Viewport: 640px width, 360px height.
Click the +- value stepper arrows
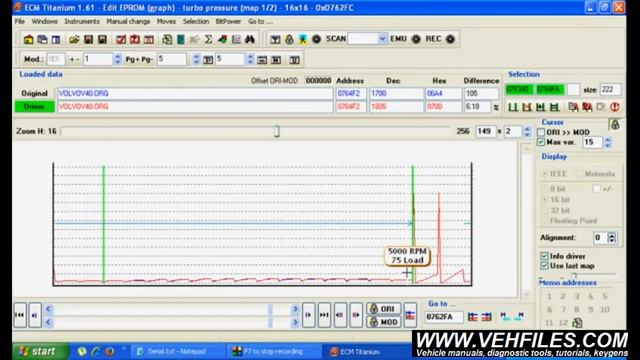click(118, 59)
